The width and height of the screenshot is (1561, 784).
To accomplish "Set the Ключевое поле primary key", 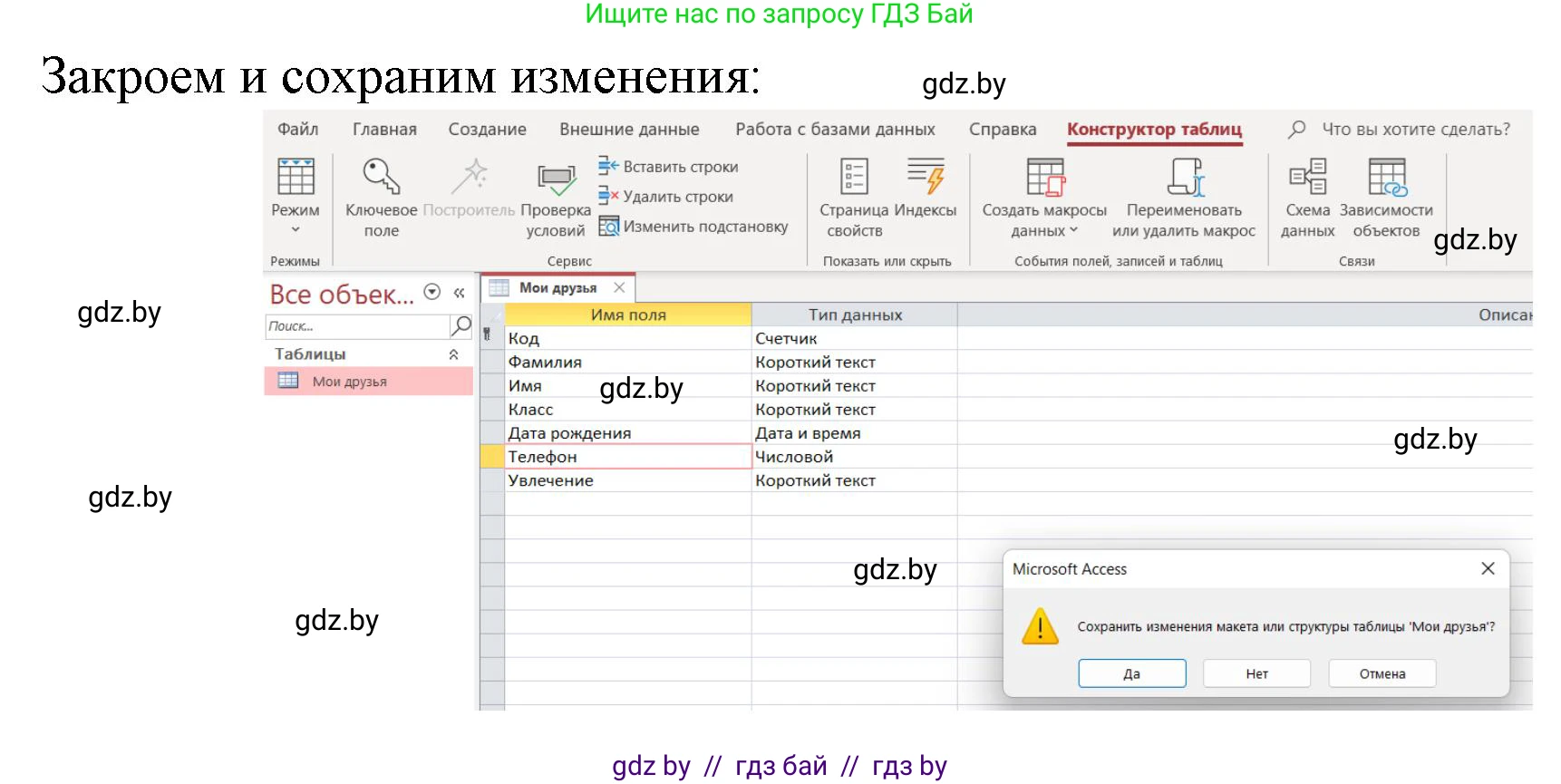I will coord(381,198).
